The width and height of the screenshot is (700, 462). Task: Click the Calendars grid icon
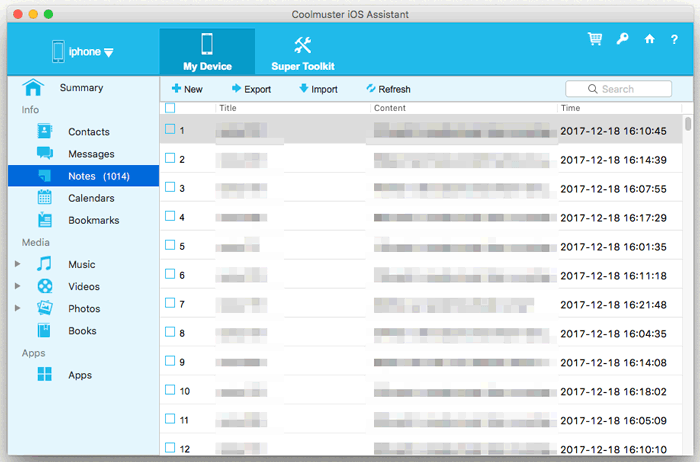[45, 197]
